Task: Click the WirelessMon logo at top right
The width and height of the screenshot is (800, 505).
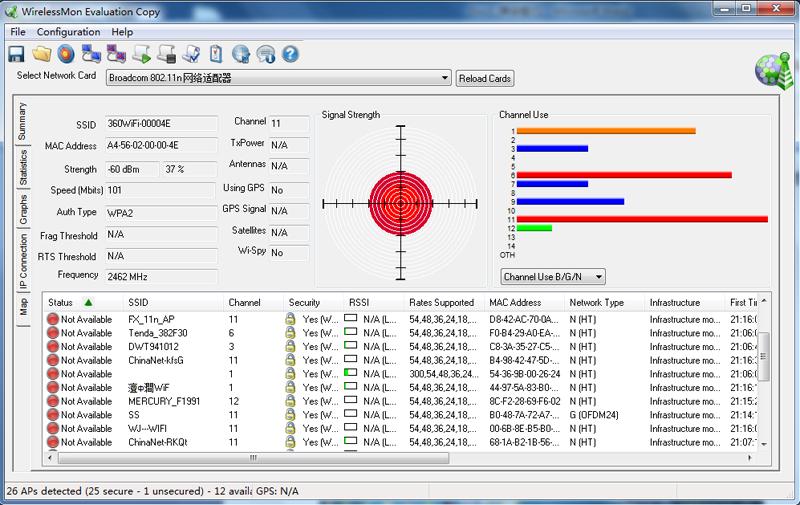Action: point(771,71)
